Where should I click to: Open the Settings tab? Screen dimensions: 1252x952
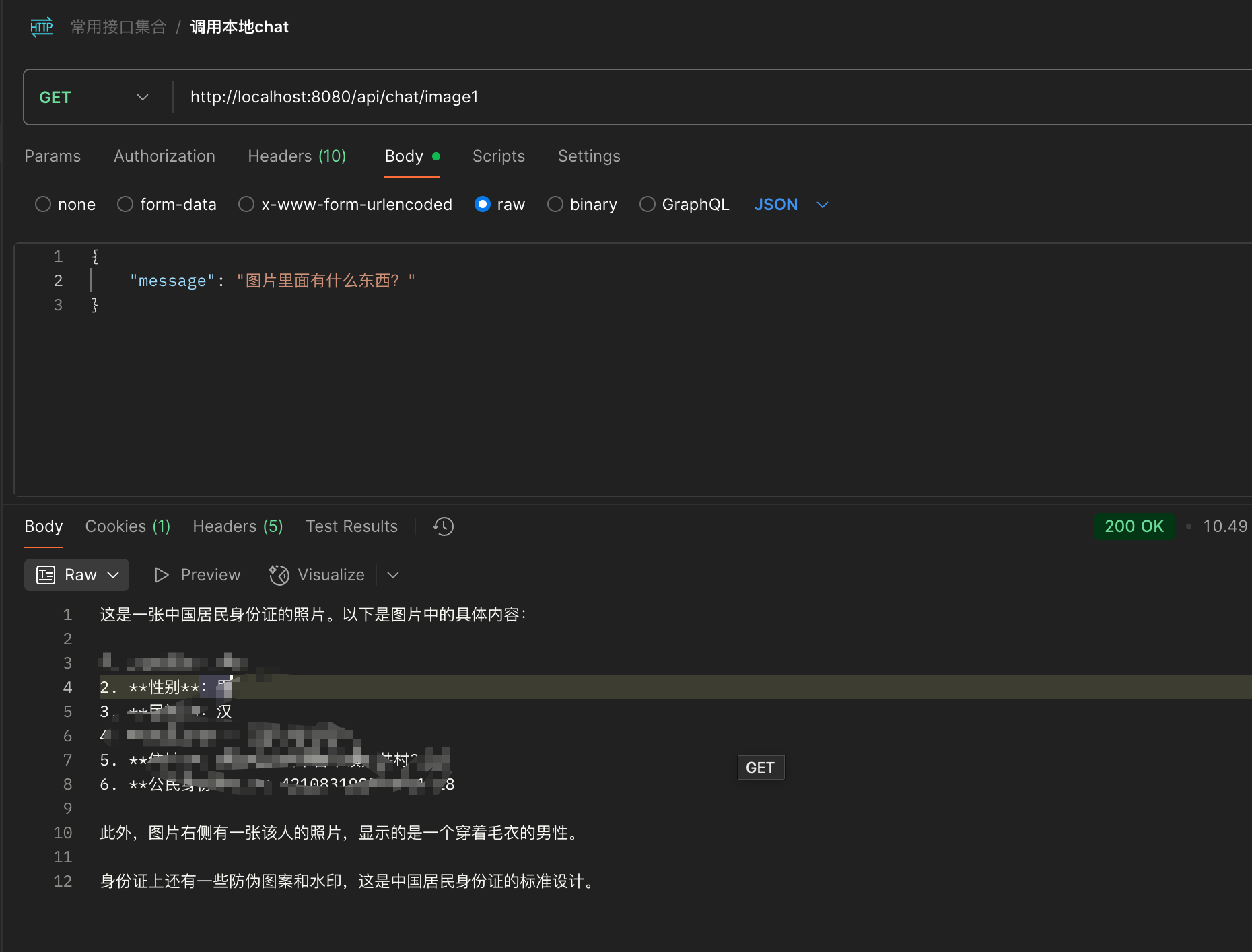[x=589, y=156]
